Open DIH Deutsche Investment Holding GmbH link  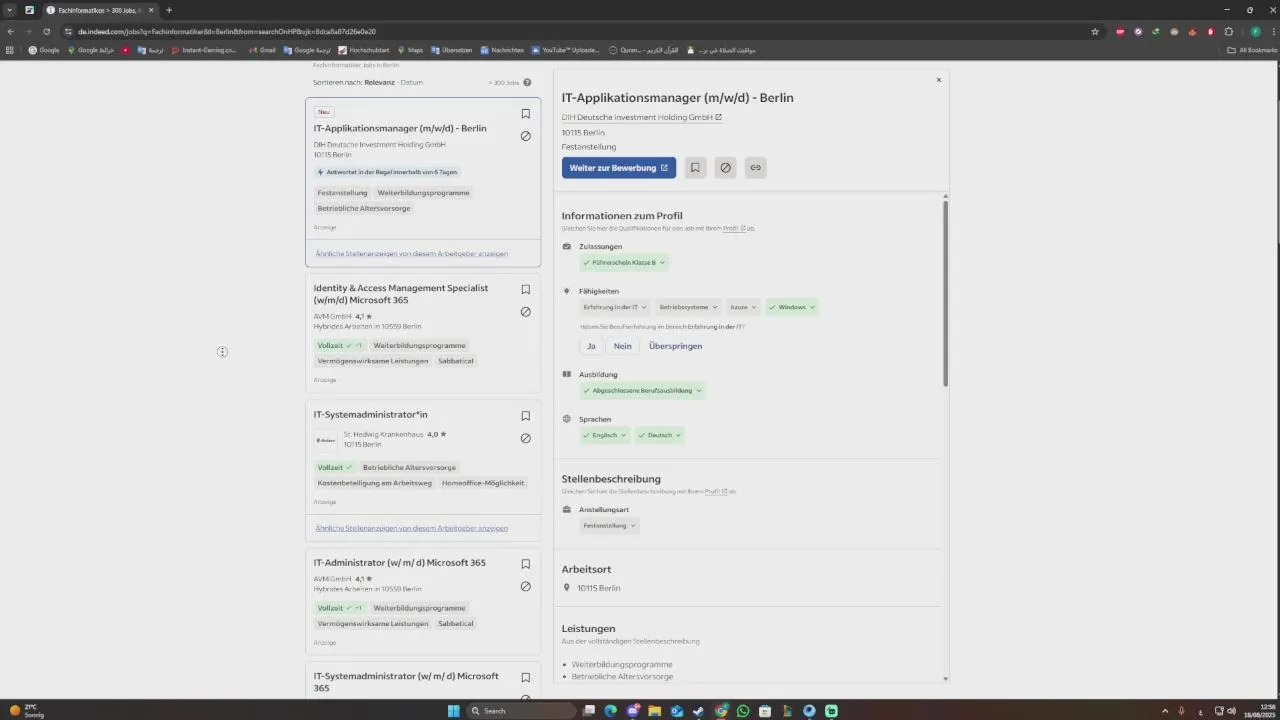tap(641, 117)
